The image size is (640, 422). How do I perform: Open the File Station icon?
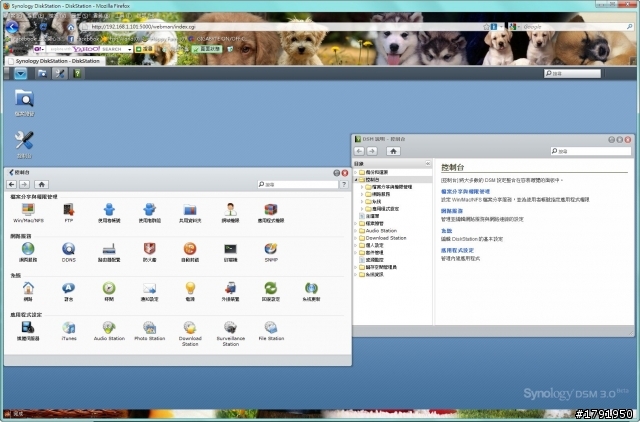pyautogui.click(x=271, y=328)
